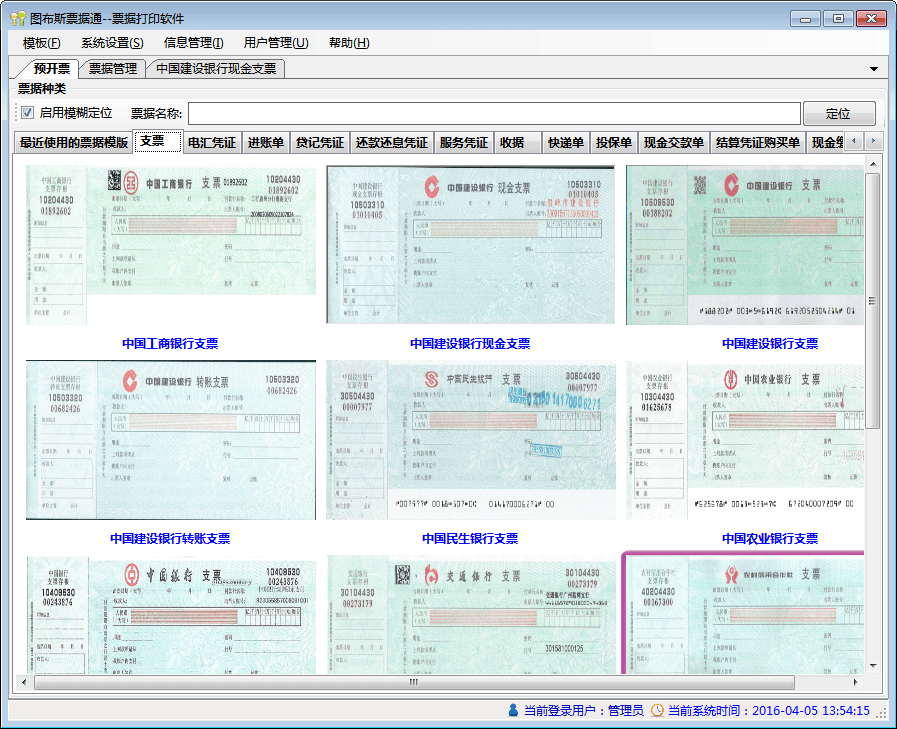The width and height of the screenshot is (897, 729).
Task: Open the 中国民生银行支票 template thumbnail
Action: [470, 440]
